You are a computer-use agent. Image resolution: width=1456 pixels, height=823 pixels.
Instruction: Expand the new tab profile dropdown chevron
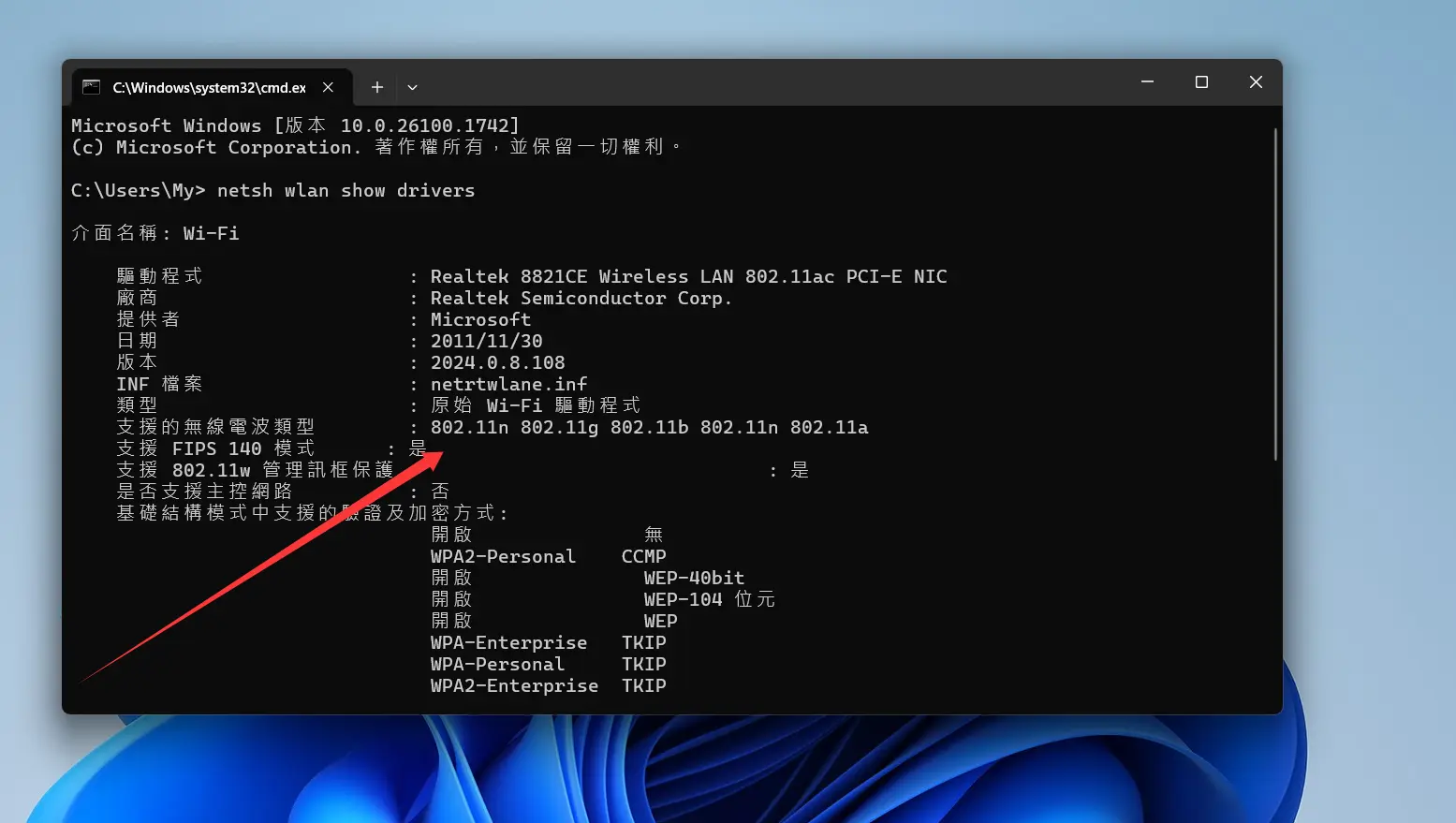point(412,87)
